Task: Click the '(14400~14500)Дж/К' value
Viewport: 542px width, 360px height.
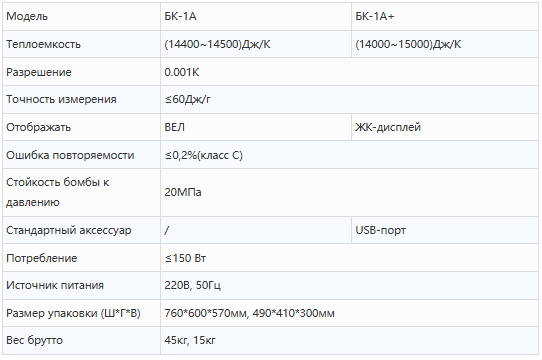Action: tap(217, 44)
